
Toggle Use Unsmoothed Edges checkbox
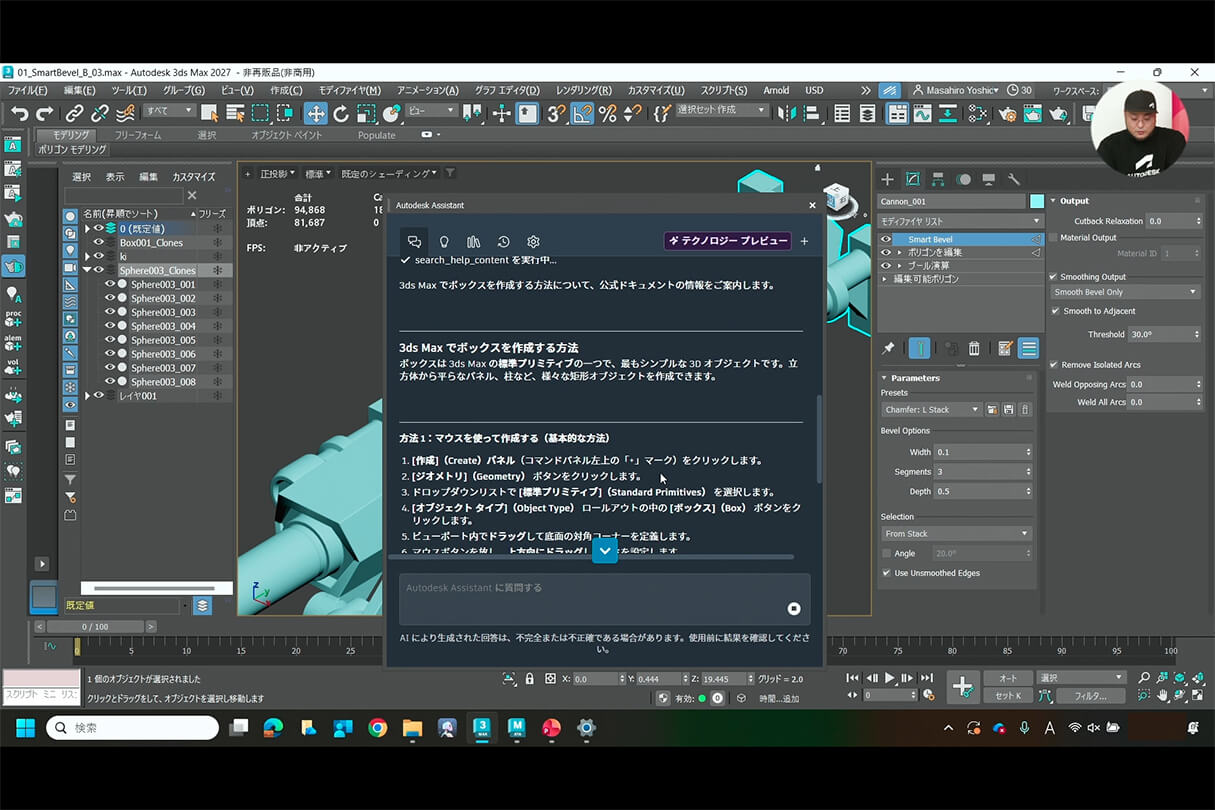click(x=886, y=573)
